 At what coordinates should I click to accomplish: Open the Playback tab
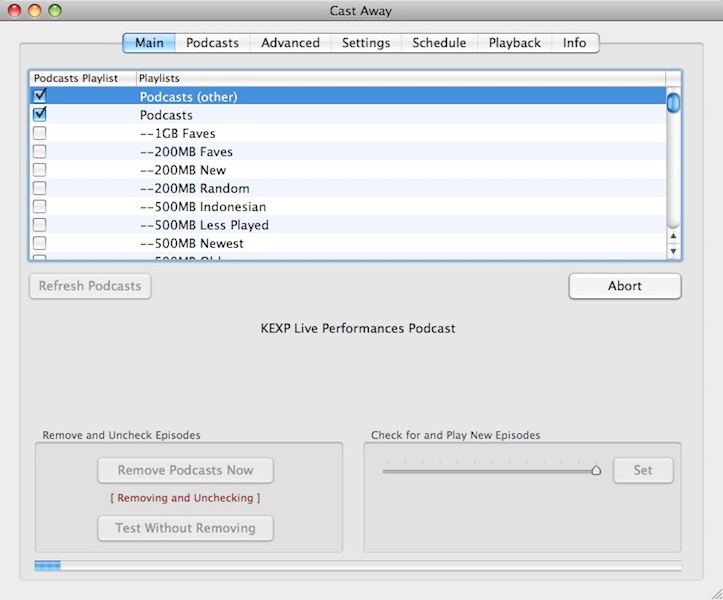tap(514, 43)
